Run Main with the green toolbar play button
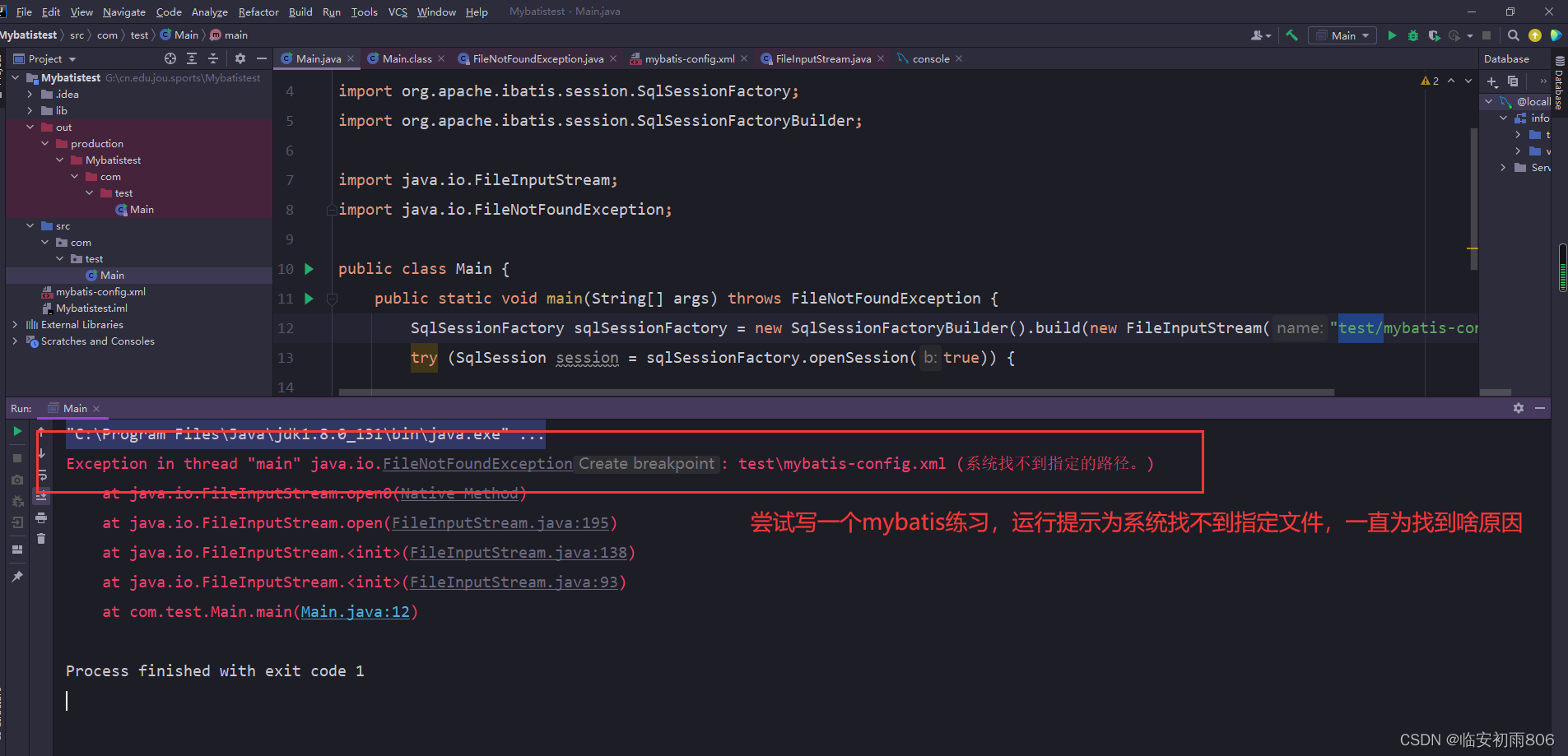Image resolution: width=1568 pixels, height=756 pixels. click(x=1392, y=35)
